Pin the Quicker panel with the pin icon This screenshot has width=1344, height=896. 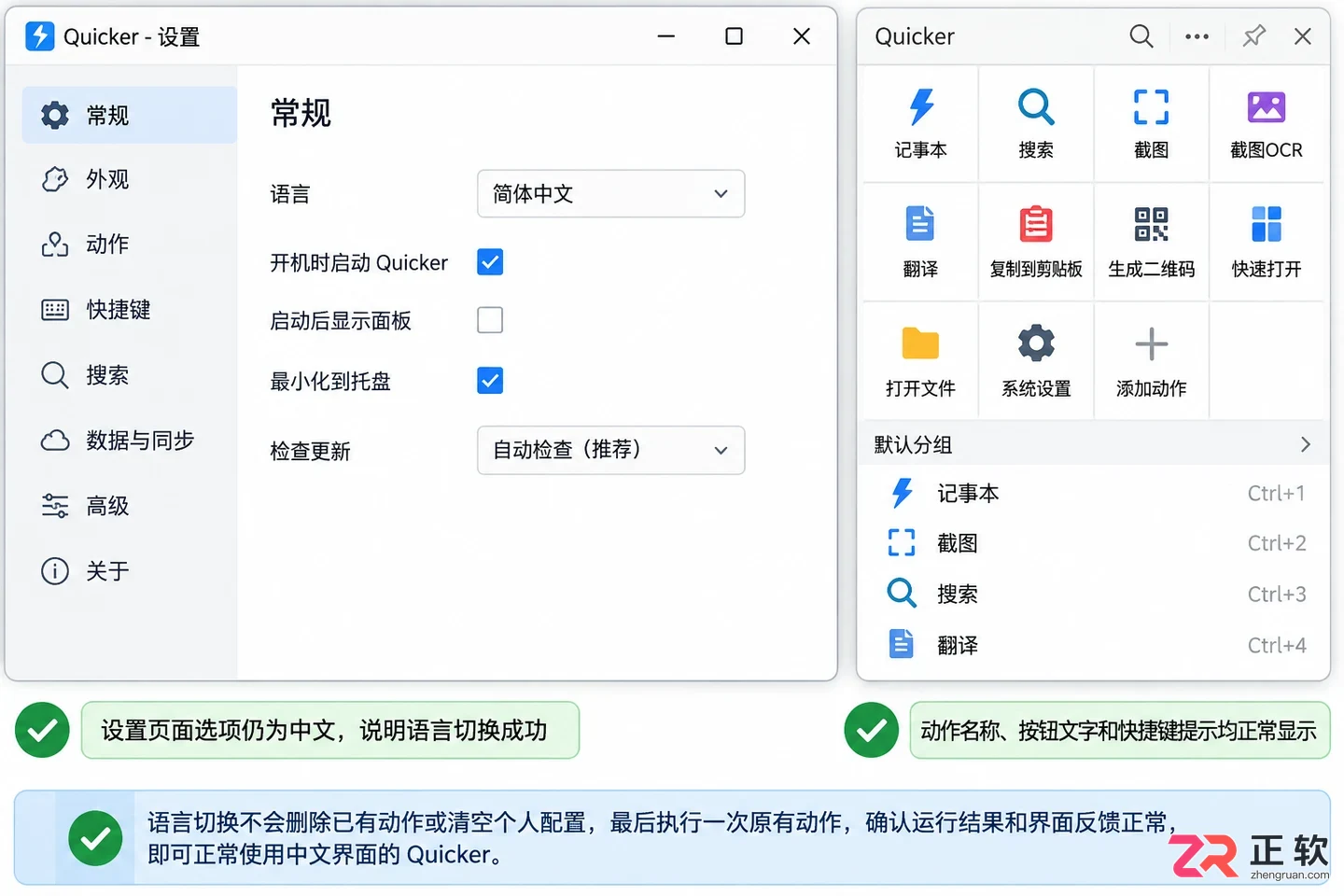pyautogui.click(x=1253, y=36)
